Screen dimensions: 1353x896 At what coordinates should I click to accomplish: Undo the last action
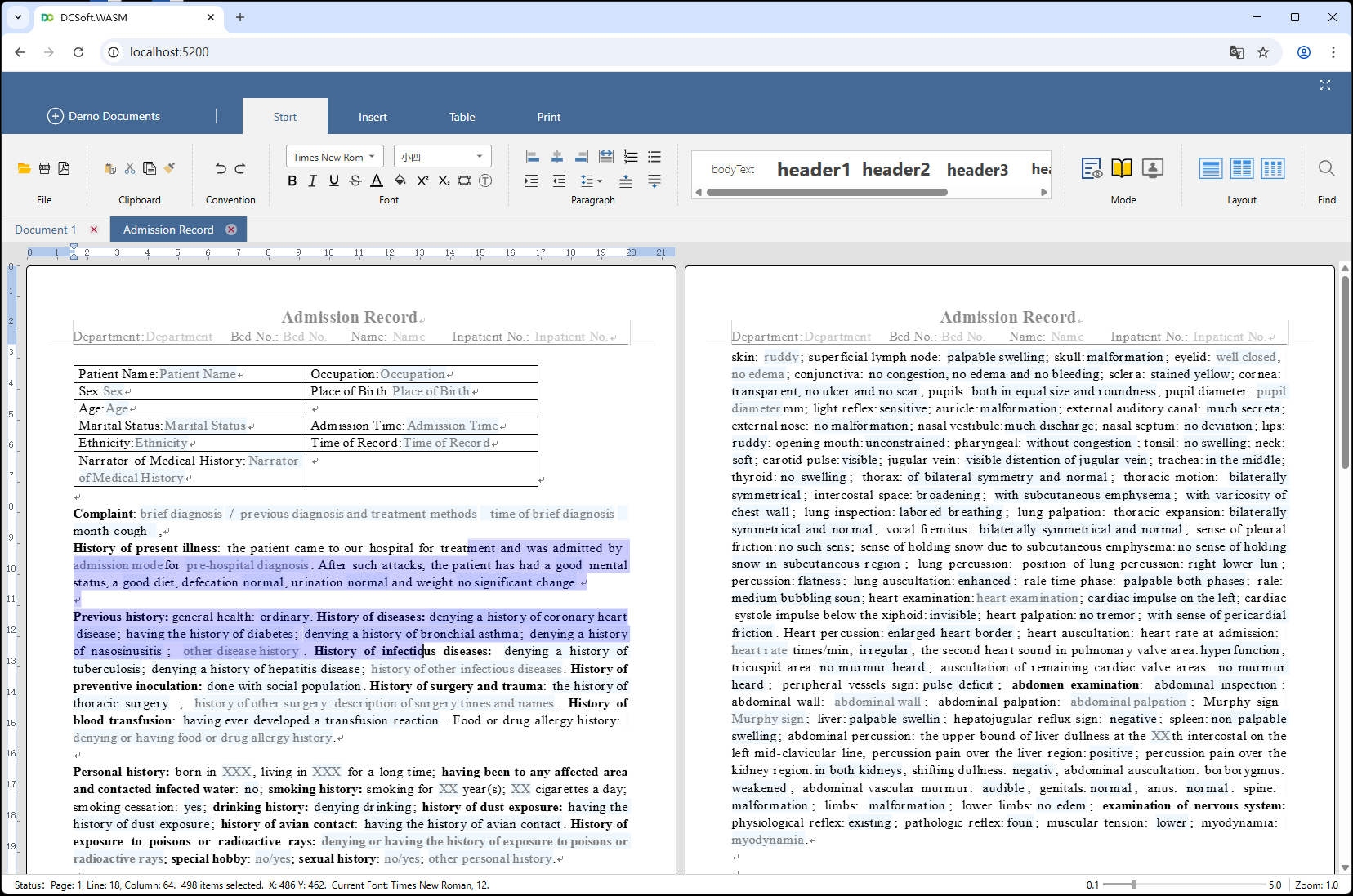221,168
